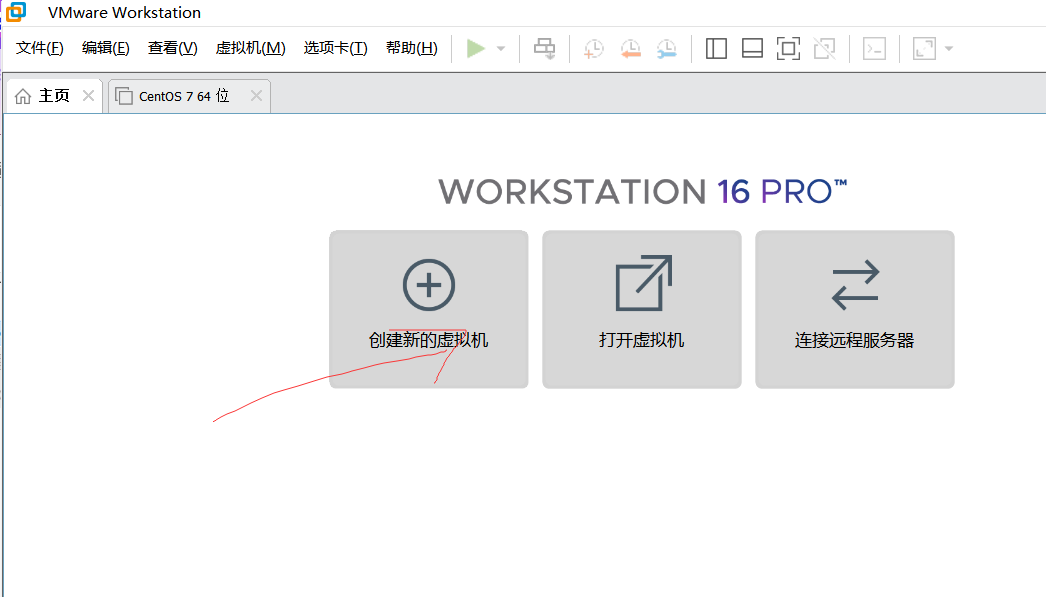Click 连接远程服务器 button
This screenshot has width=1046, height=597.
coord(855,310)
